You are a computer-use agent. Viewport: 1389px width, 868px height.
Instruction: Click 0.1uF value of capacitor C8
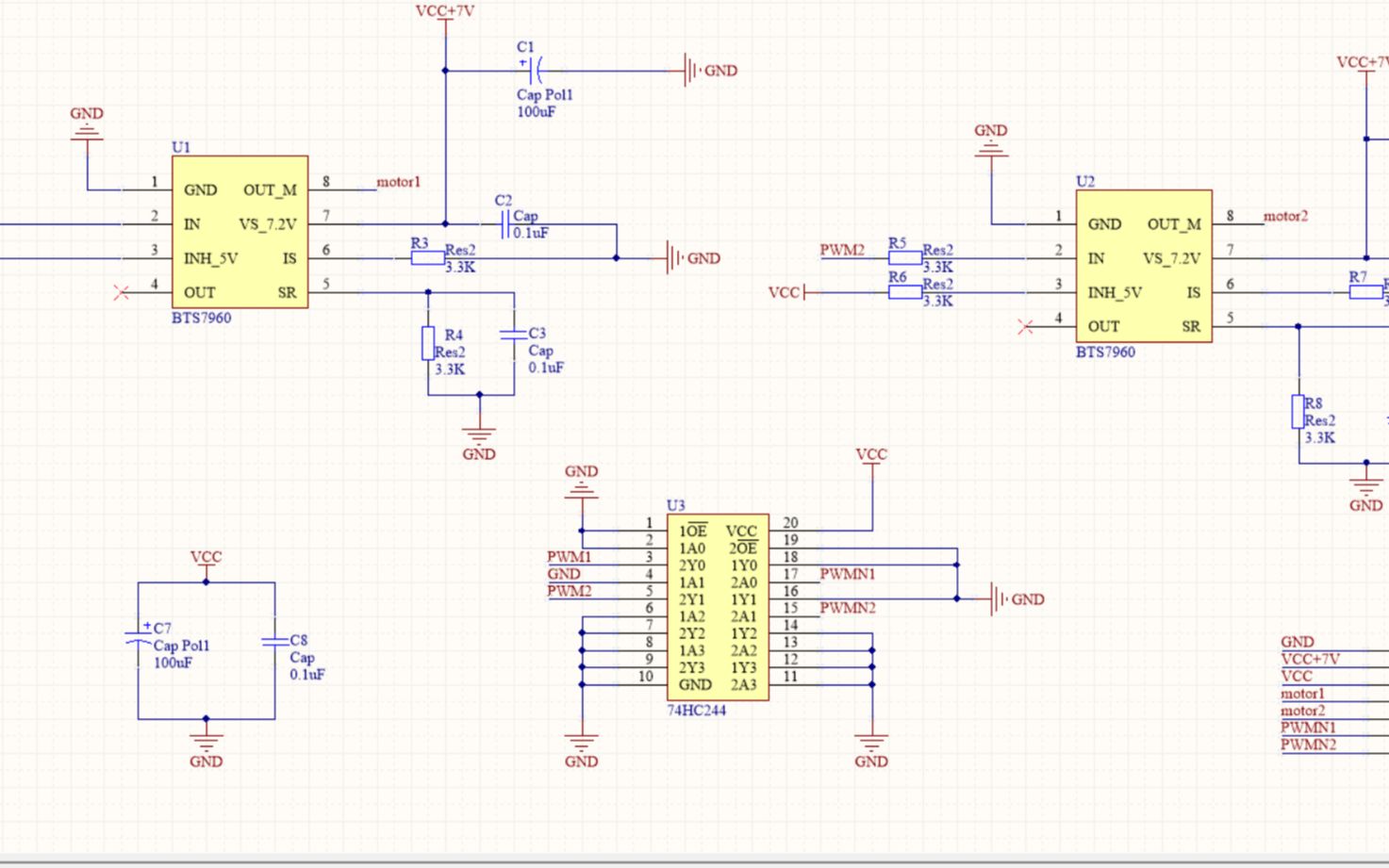tap(307, 675)
